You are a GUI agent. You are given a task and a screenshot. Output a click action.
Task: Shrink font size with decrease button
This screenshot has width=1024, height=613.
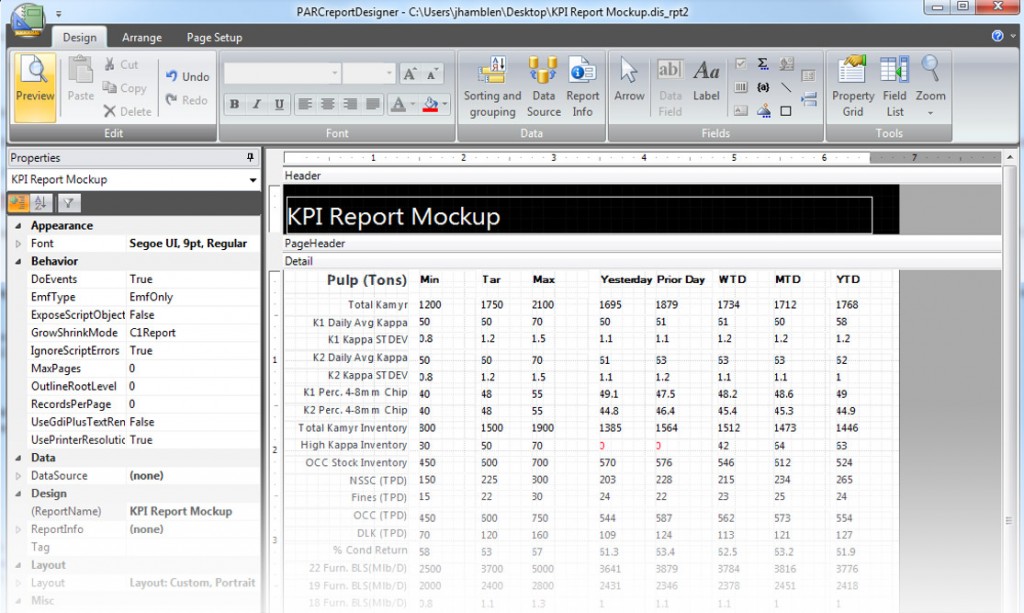point(432,74)
